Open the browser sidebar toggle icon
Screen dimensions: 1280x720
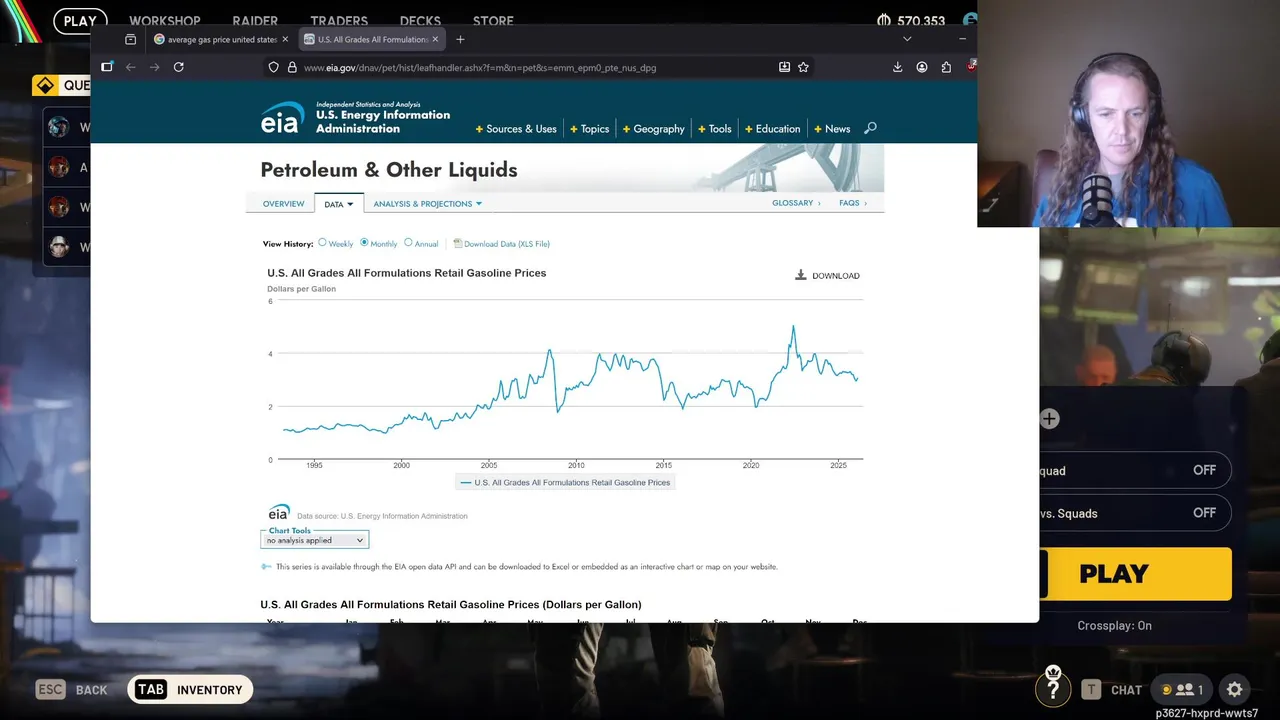pyautogui.click(x=107, y=67)
